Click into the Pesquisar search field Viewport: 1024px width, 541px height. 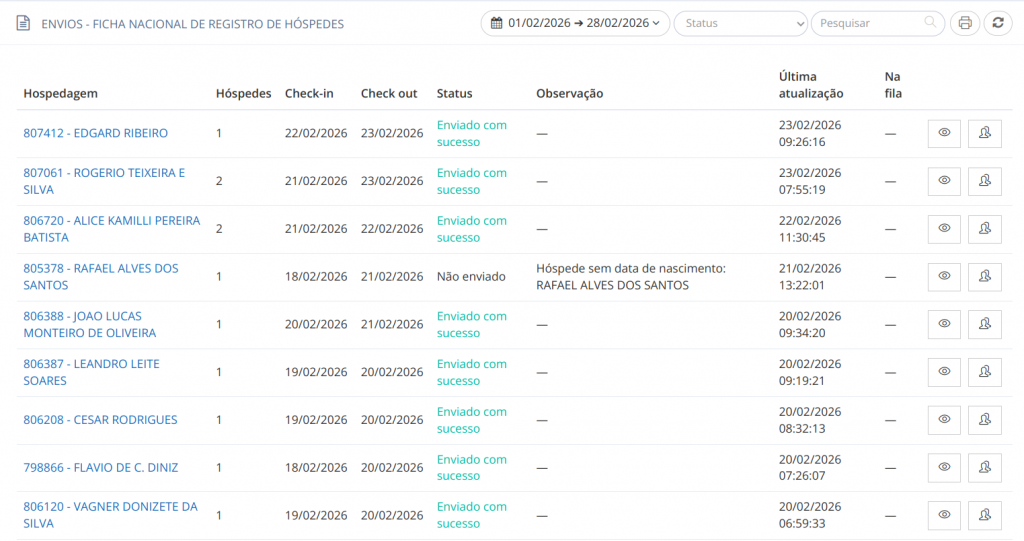[868, 23]
